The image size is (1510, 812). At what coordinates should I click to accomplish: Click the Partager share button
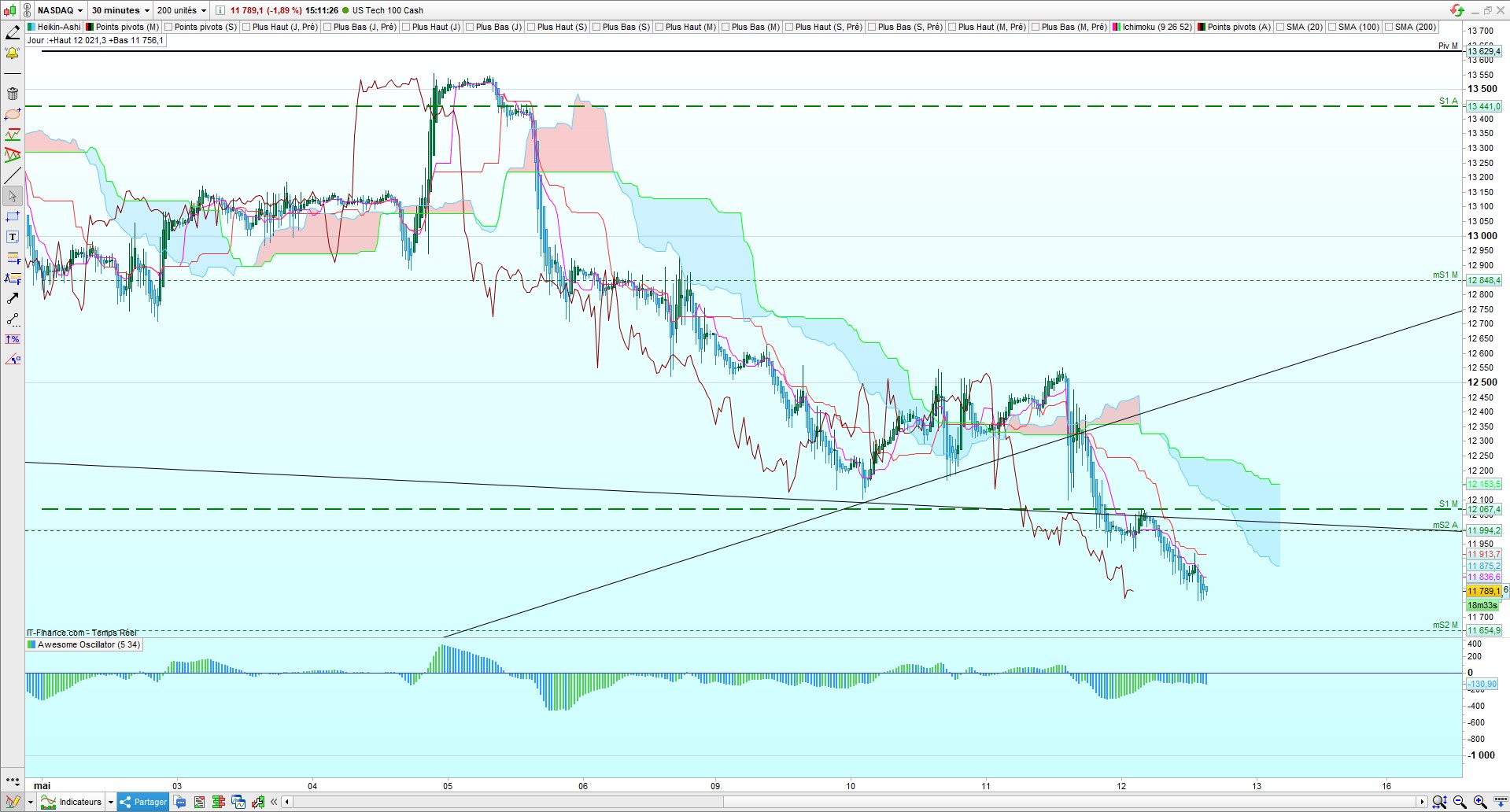[x=143, y=802]
